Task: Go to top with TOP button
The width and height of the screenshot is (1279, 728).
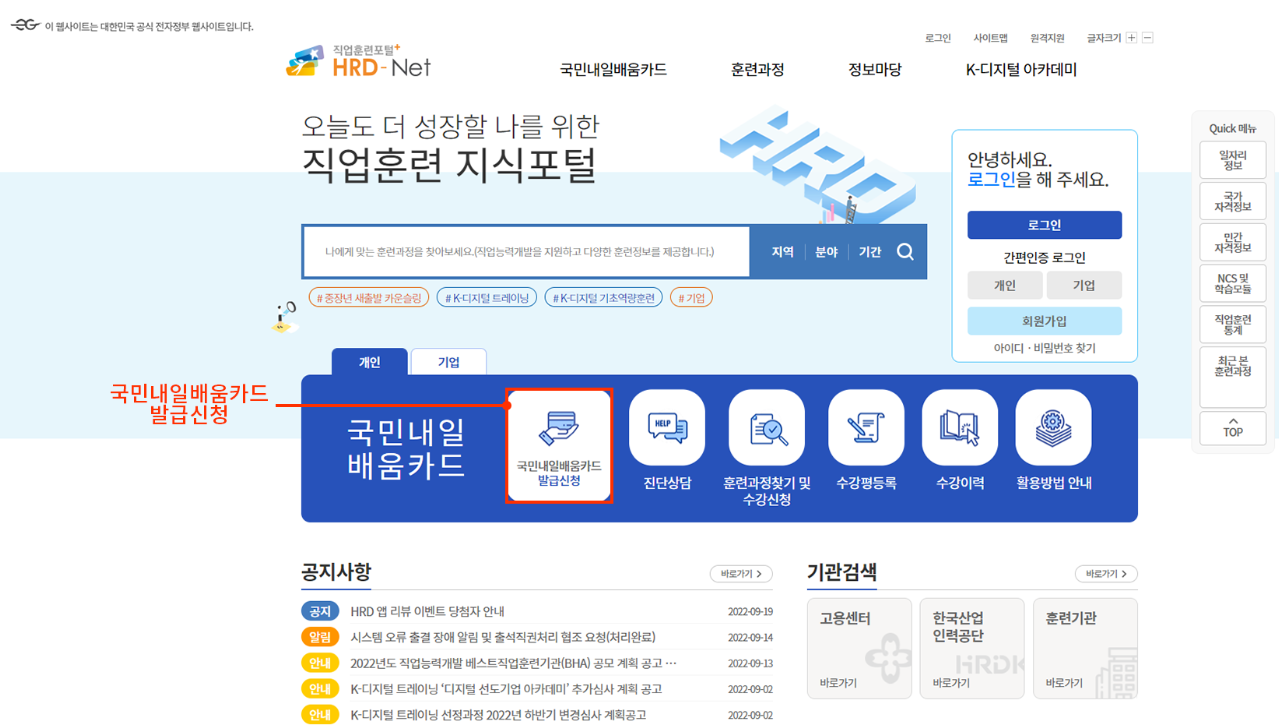Action: (1233, 428)
